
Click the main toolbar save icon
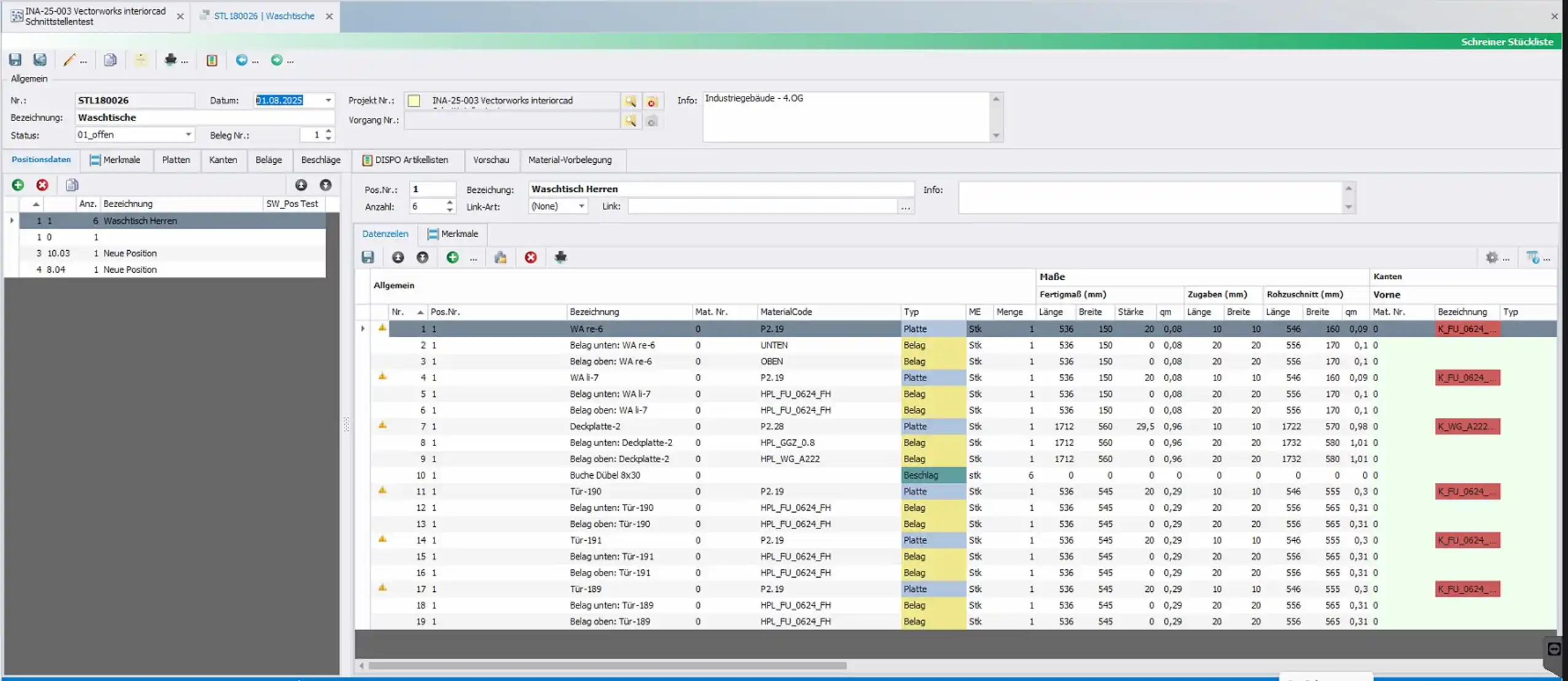coord(15,60)
